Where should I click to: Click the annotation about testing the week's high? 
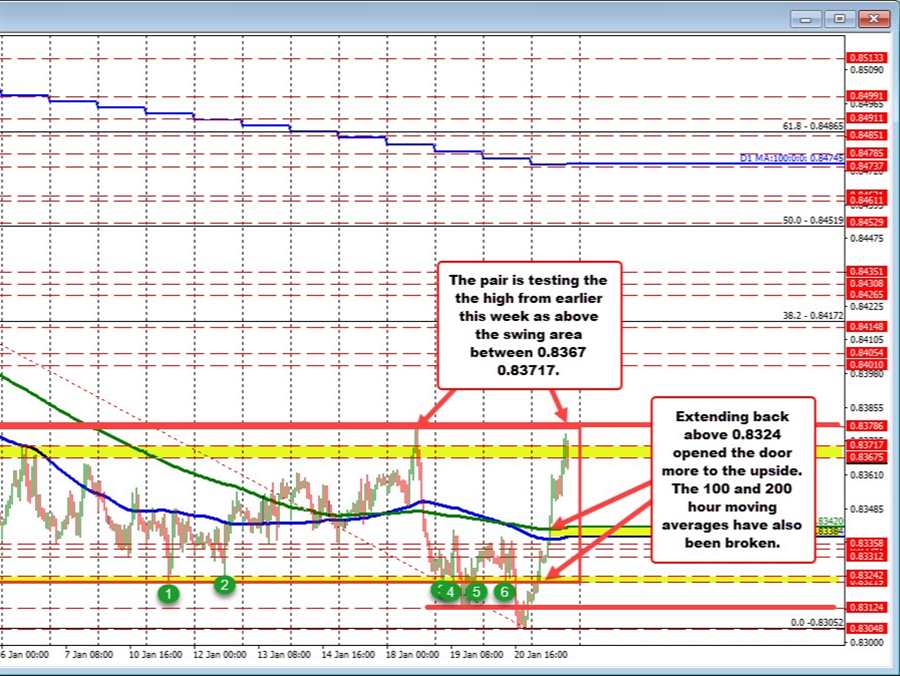(528, 325)
